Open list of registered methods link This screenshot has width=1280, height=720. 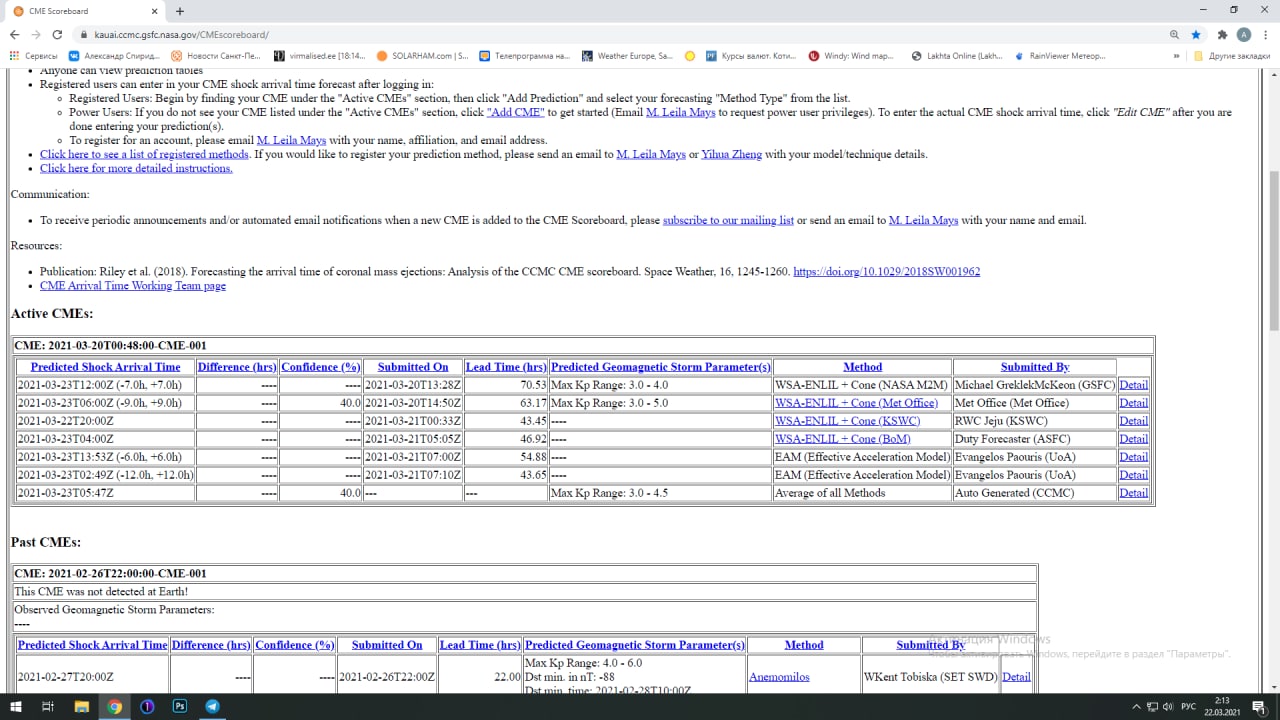(145, 155)
